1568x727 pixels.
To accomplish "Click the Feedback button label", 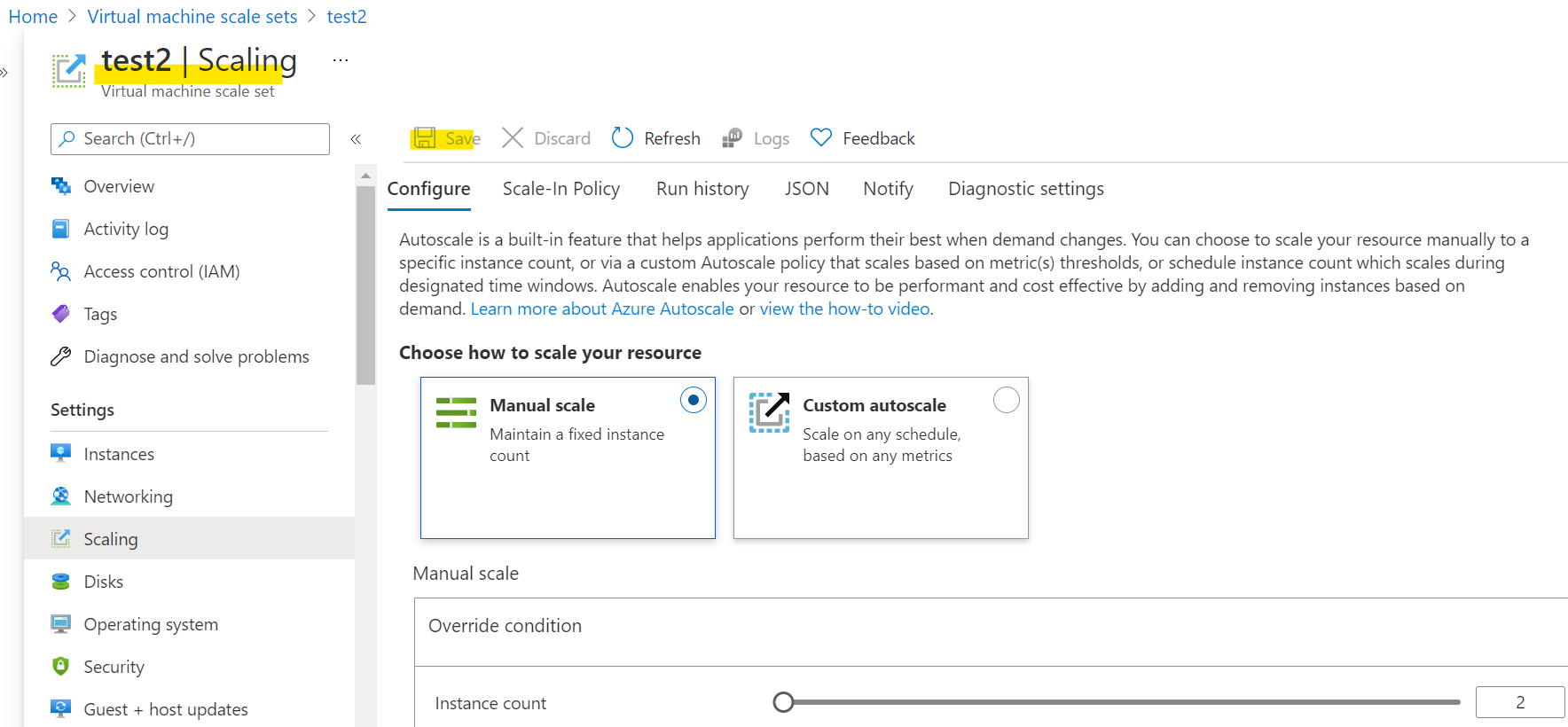I will [879, 138].
